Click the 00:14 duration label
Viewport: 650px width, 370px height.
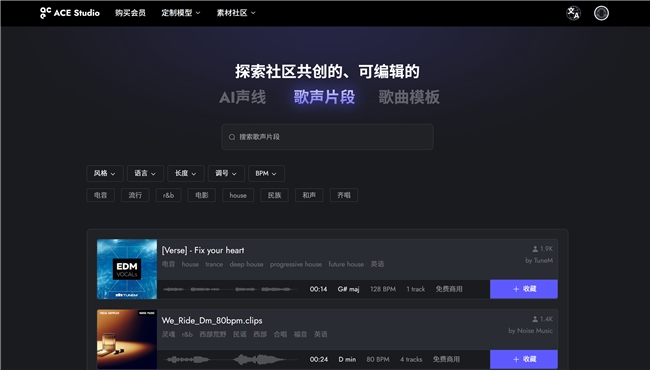(318, 289)
